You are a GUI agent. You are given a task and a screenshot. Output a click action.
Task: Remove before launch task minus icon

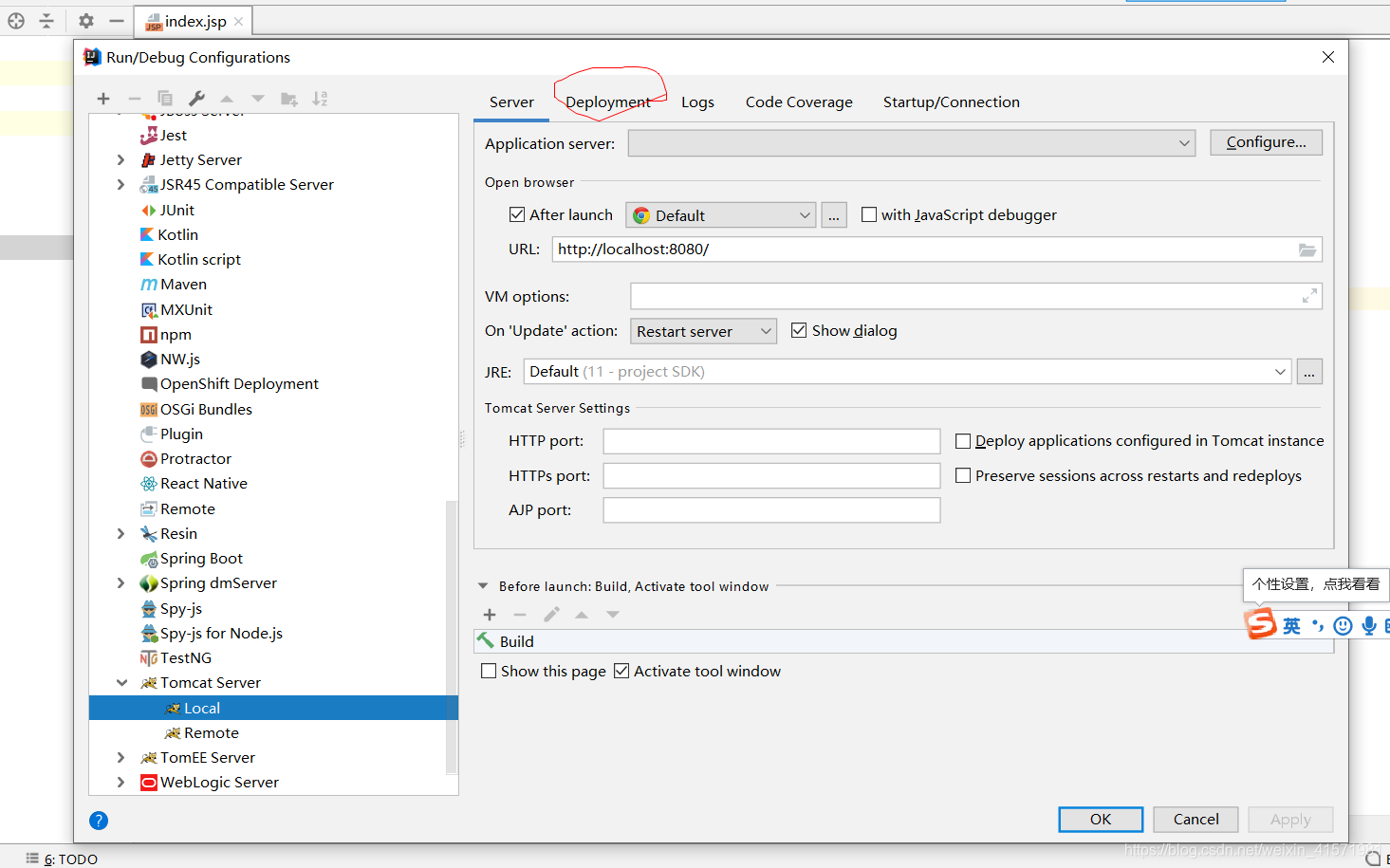pyautogui.click(x=520, y=615)
